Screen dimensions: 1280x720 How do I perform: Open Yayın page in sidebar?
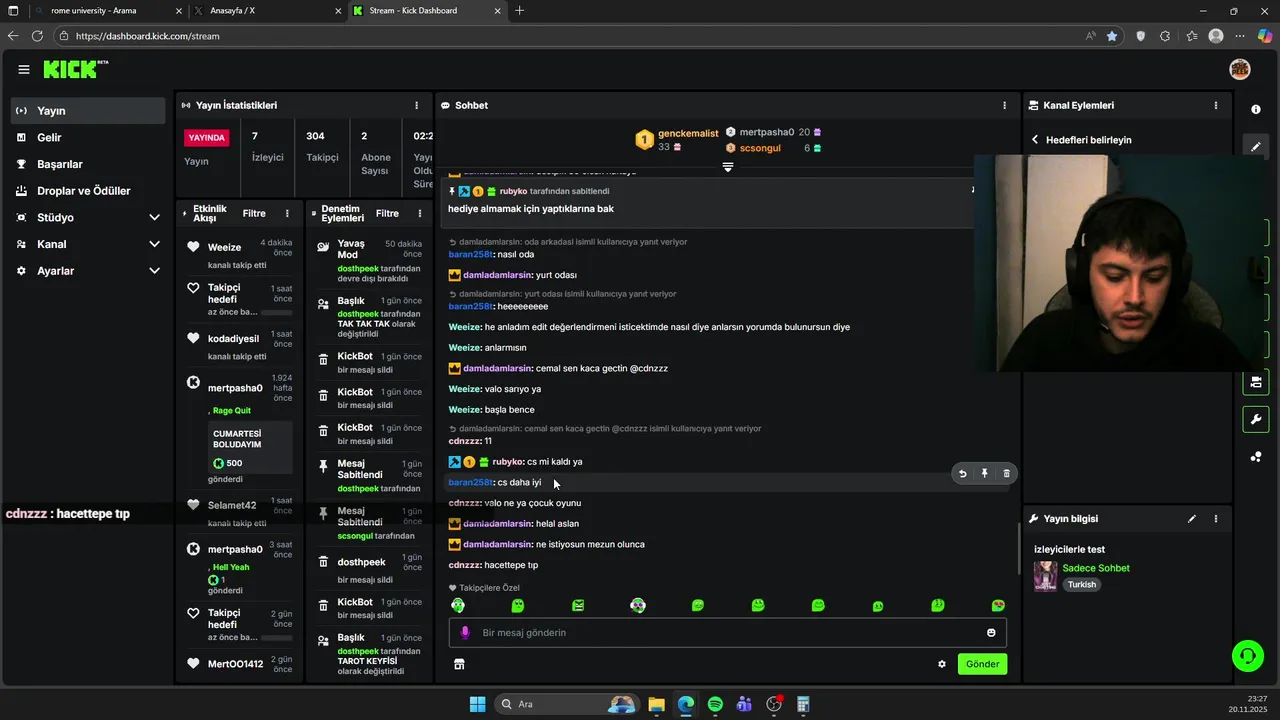[88, 111]
